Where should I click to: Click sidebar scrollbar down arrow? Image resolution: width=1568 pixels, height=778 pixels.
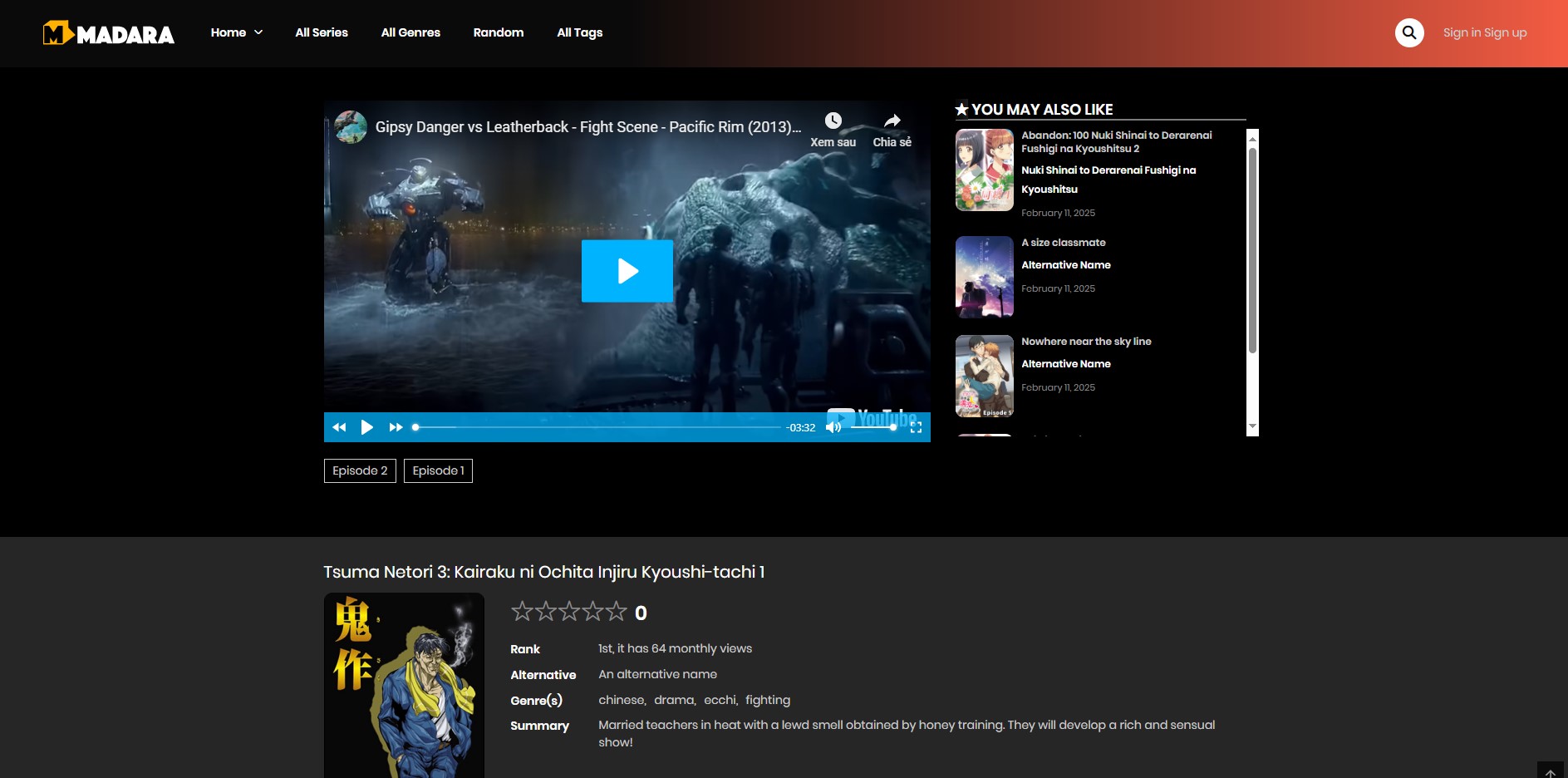(1253, 426)
